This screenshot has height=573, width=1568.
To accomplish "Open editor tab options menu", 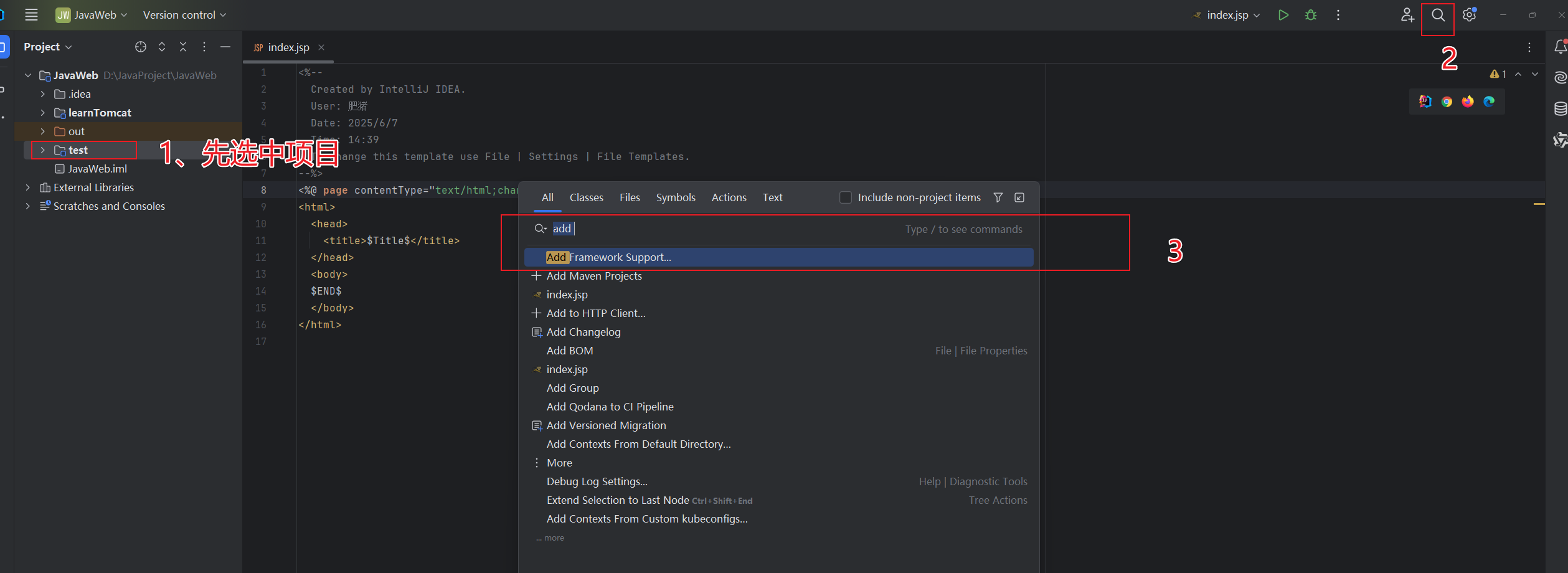I will point(1529,47).
